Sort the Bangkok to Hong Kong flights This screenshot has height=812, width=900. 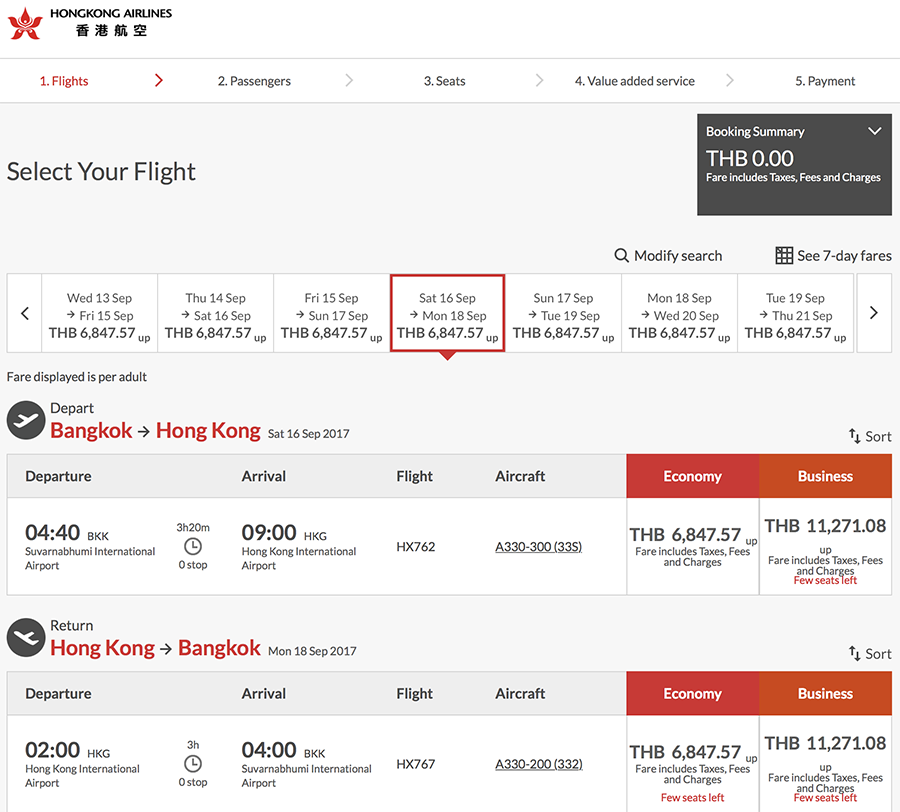870,436
